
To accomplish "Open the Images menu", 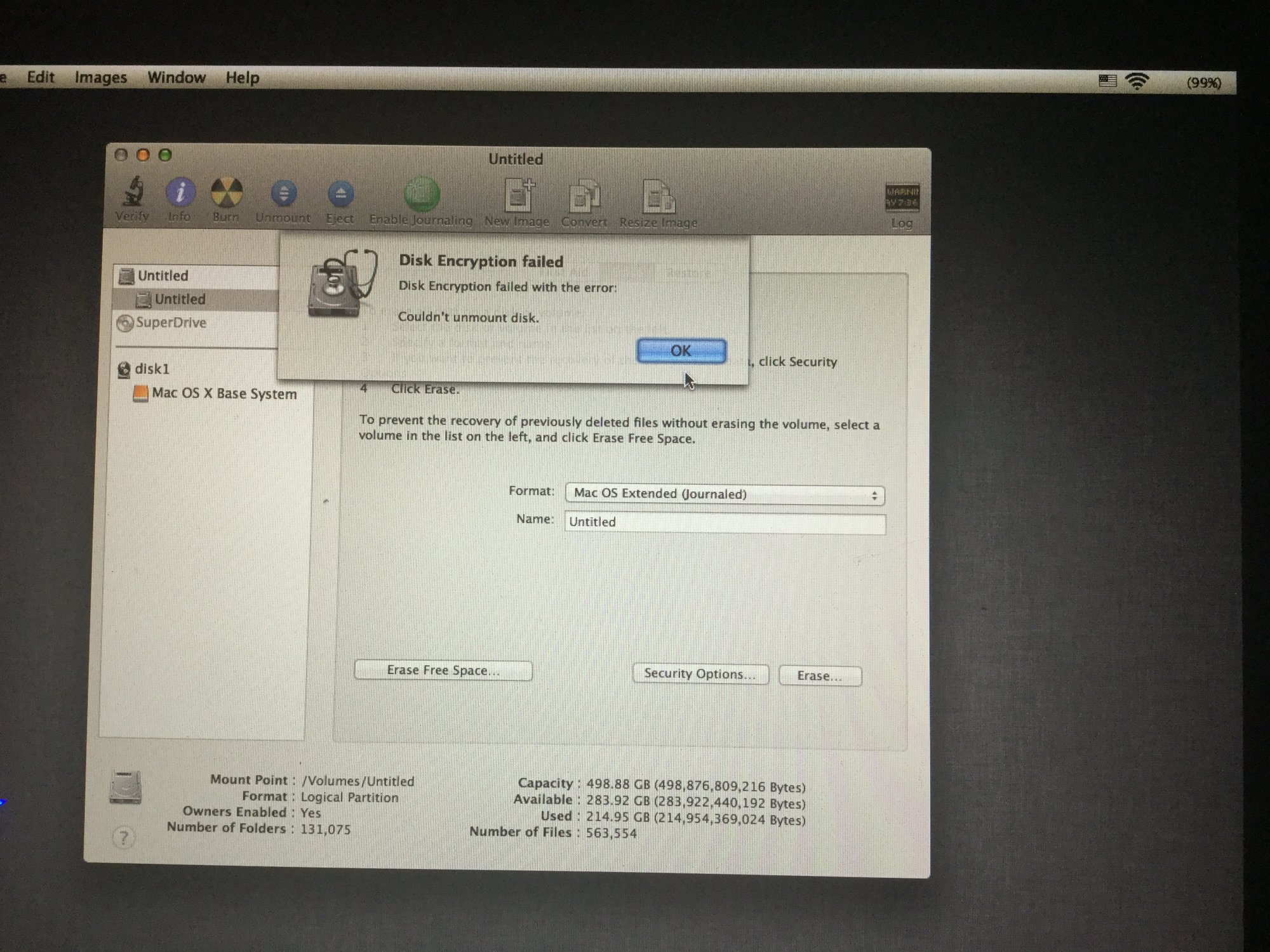I will coord(100,77).
